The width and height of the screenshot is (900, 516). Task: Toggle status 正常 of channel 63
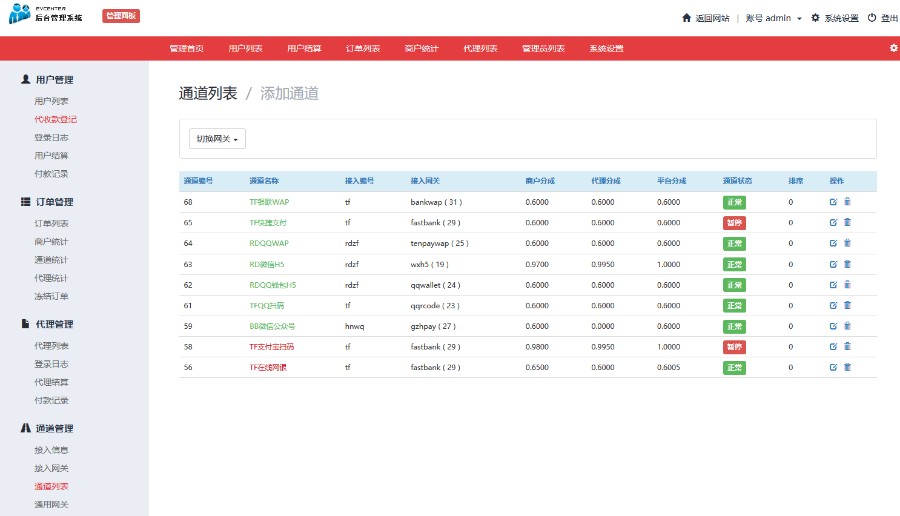734,265
